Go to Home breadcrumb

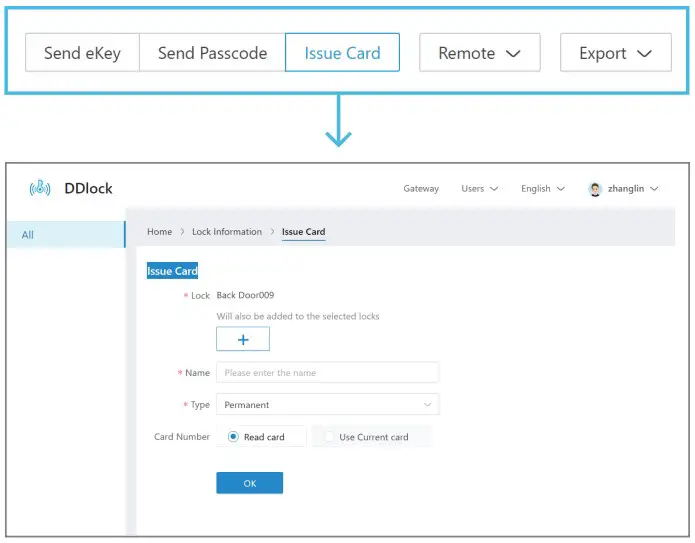pyautogui.click(x=160, y=232)
